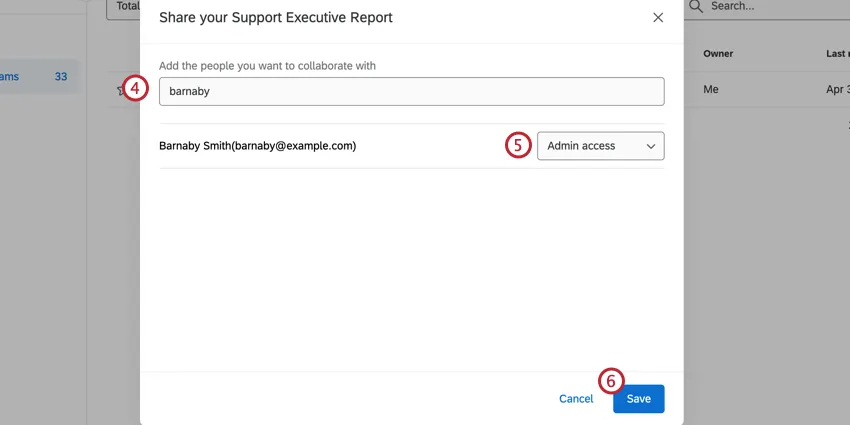This screenshot has height=425, width=850.
Task: Click the Cancel link
Action: [x=576, y=399]
